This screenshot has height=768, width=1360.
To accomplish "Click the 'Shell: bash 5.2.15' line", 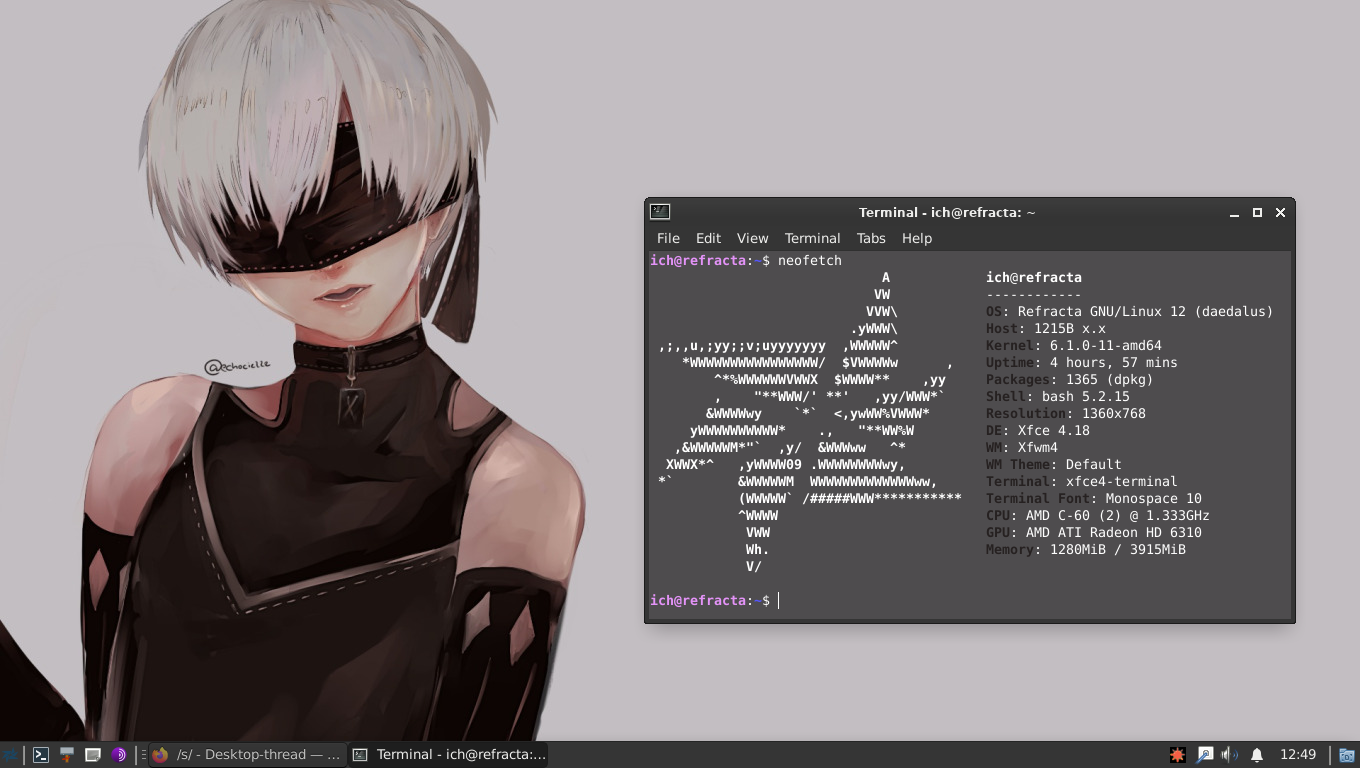I will click(1057, 396).
